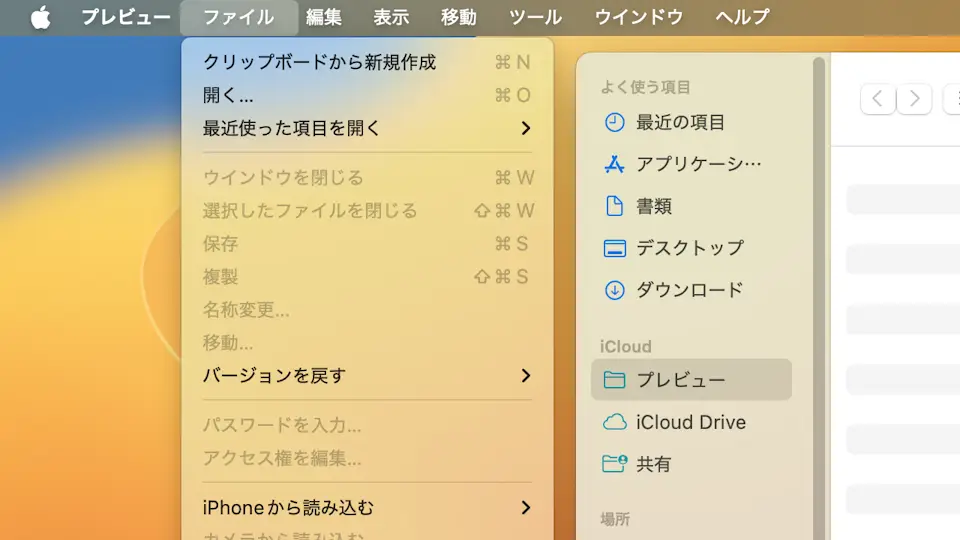Go forward with the right chevron button
960x540 pixels.
tap(914, 98)
